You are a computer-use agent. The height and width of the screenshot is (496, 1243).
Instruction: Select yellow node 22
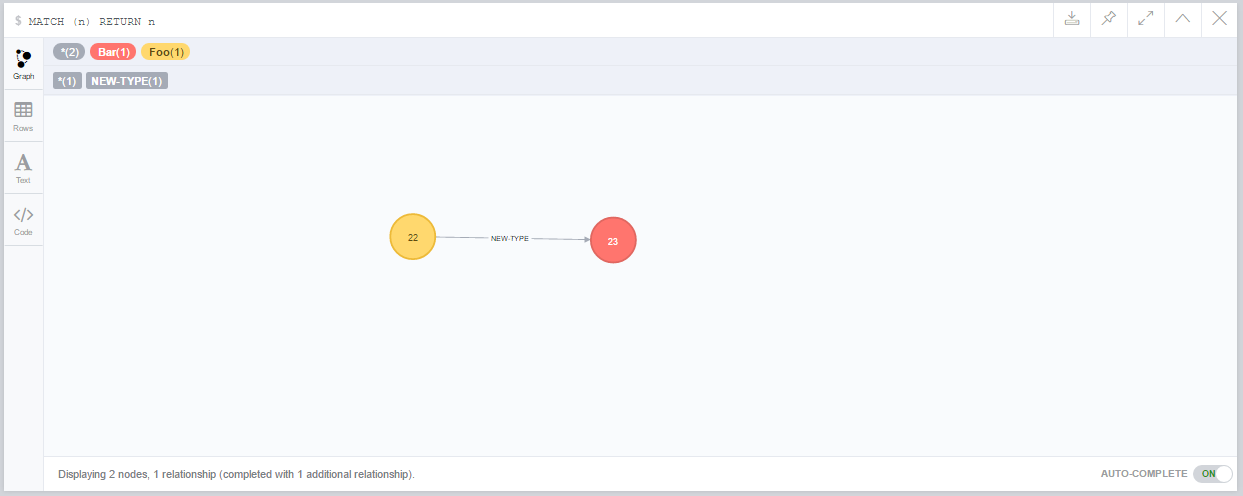(x=413, y=237)
